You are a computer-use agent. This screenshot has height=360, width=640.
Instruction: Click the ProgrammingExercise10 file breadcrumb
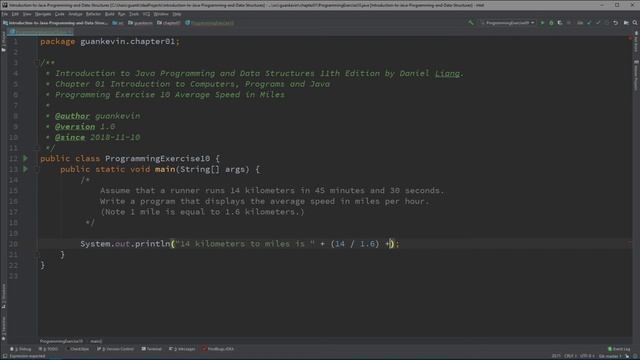pos(209,23)
